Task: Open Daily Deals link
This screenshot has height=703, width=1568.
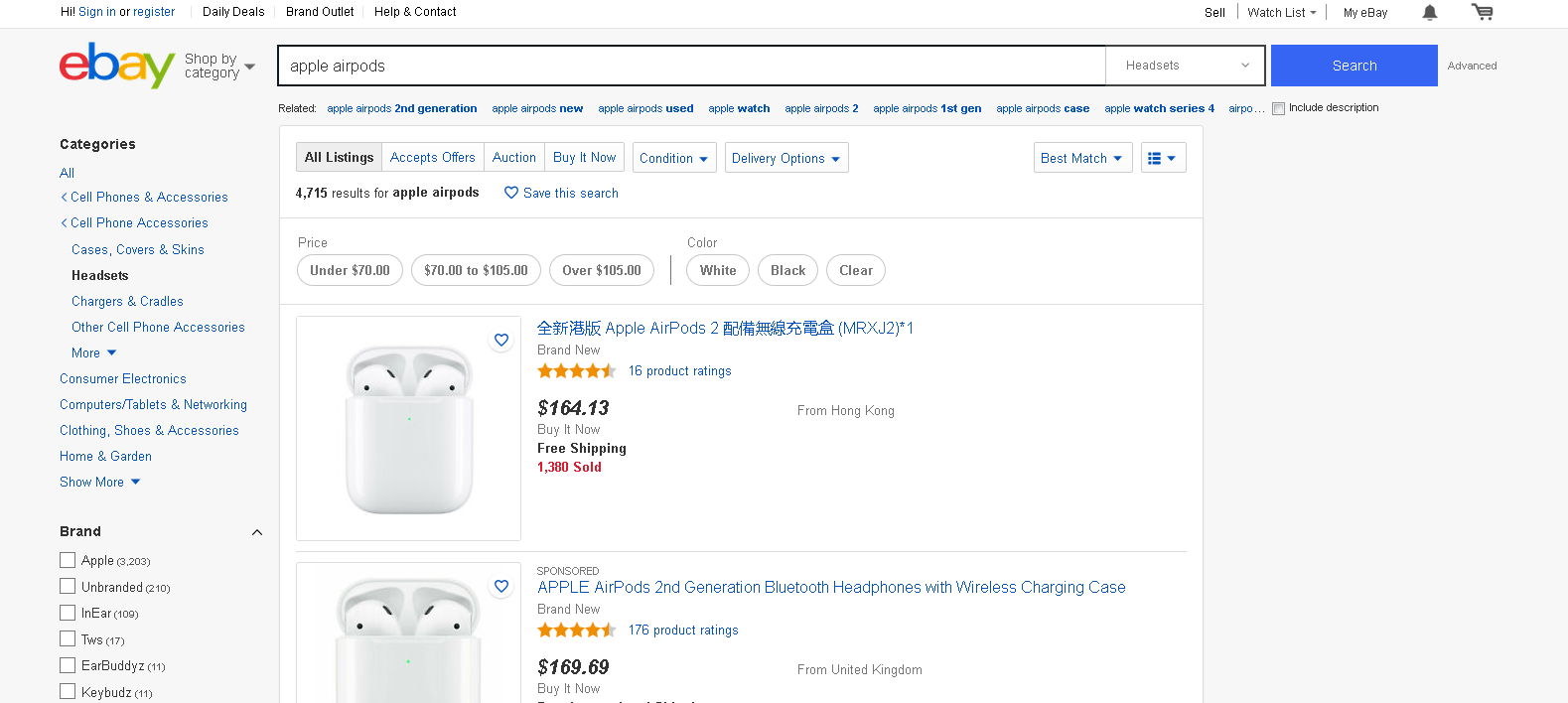Action: pyautogui.click(x=233, y=12)
